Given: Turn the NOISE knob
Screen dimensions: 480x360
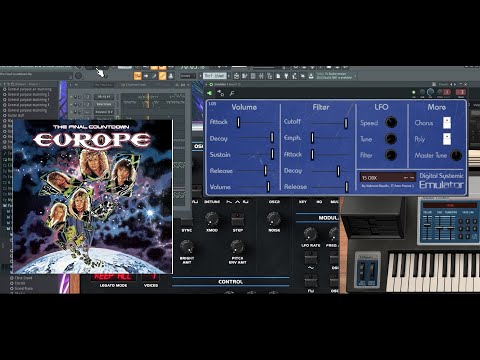Looking at the screenshot, I should 274,219.
